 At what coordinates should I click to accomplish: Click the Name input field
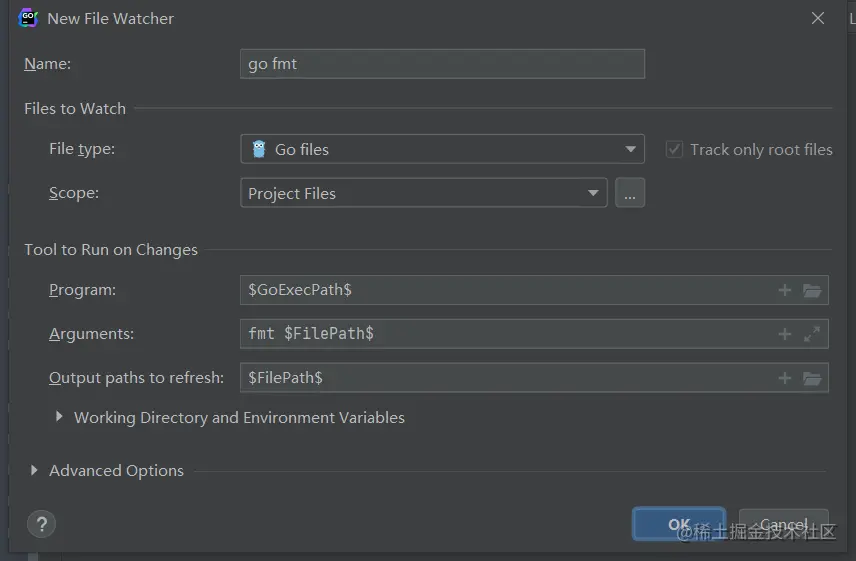(442, 64)
